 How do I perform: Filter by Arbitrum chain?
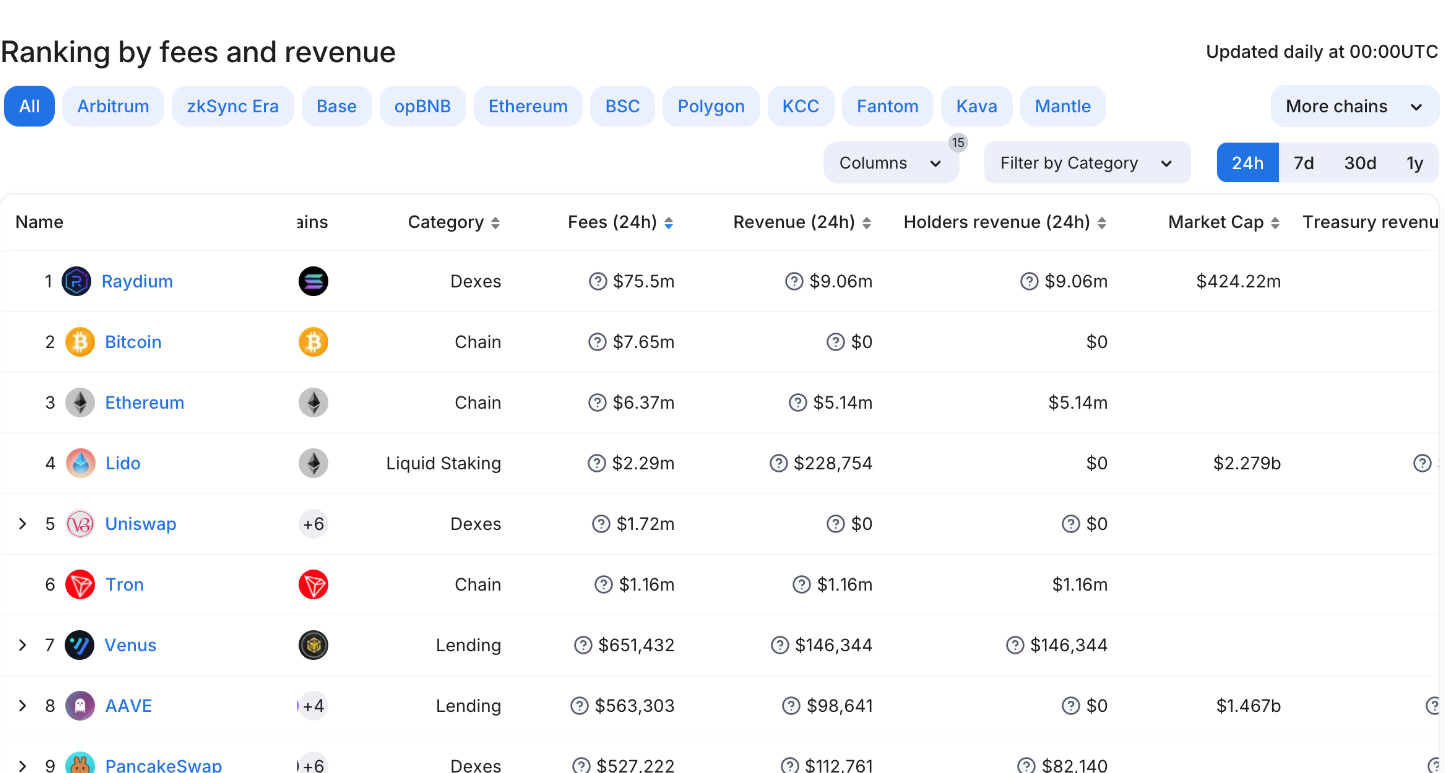[x=113, y=106]
